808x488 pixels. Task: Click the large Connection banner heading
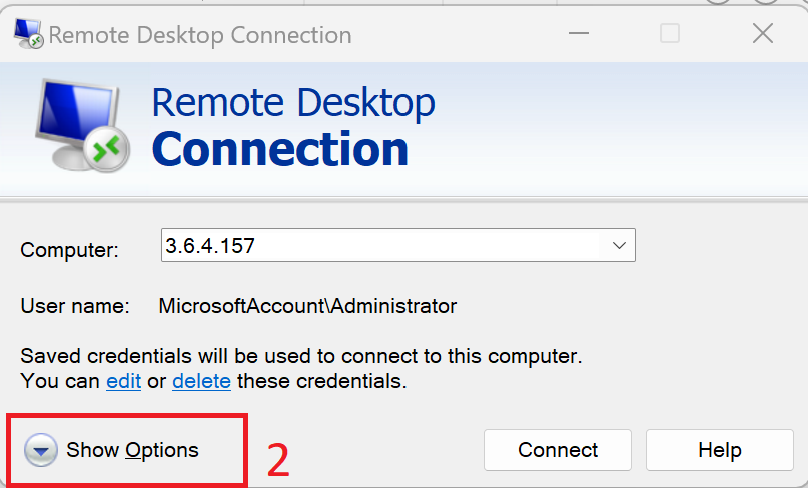280,148
